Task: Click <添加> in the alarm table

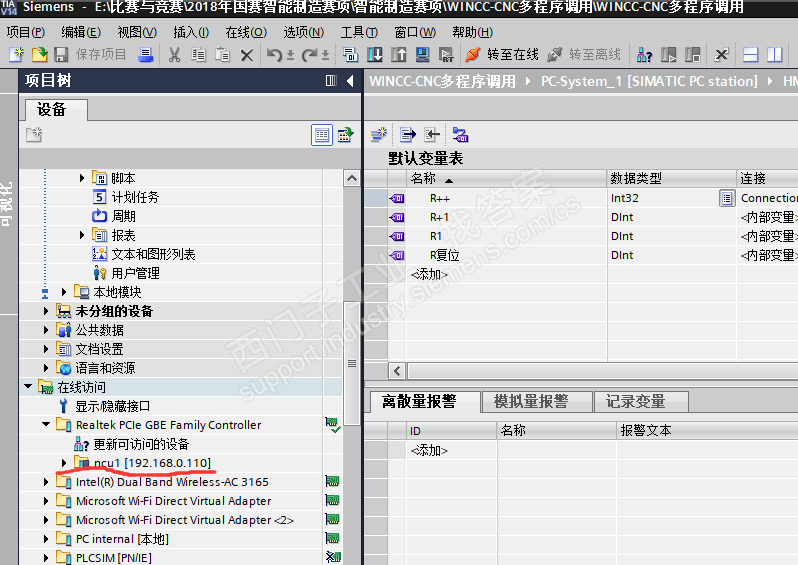Action: click(x=429, y=450)
